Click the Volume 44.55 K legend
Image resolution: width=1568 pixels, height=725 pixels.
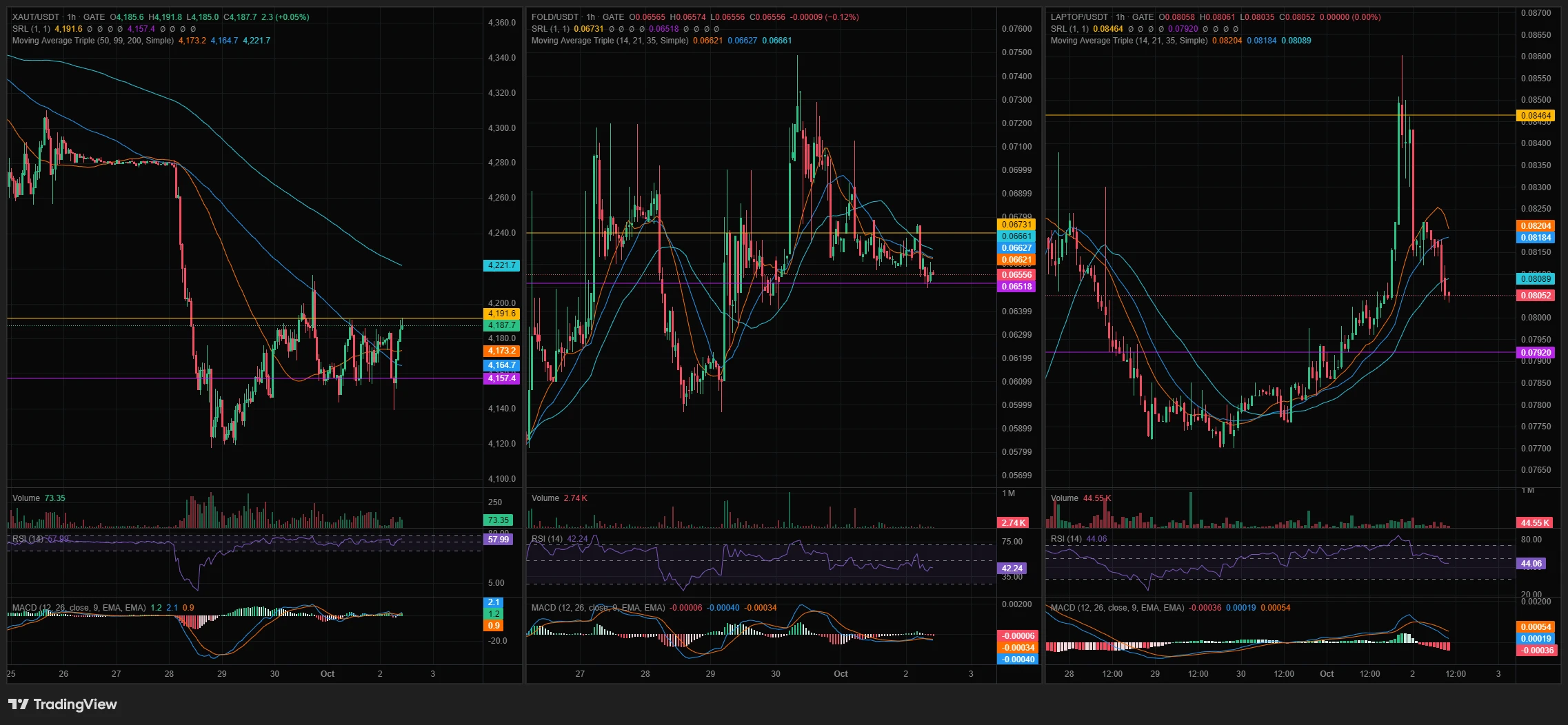point(1080,498)
